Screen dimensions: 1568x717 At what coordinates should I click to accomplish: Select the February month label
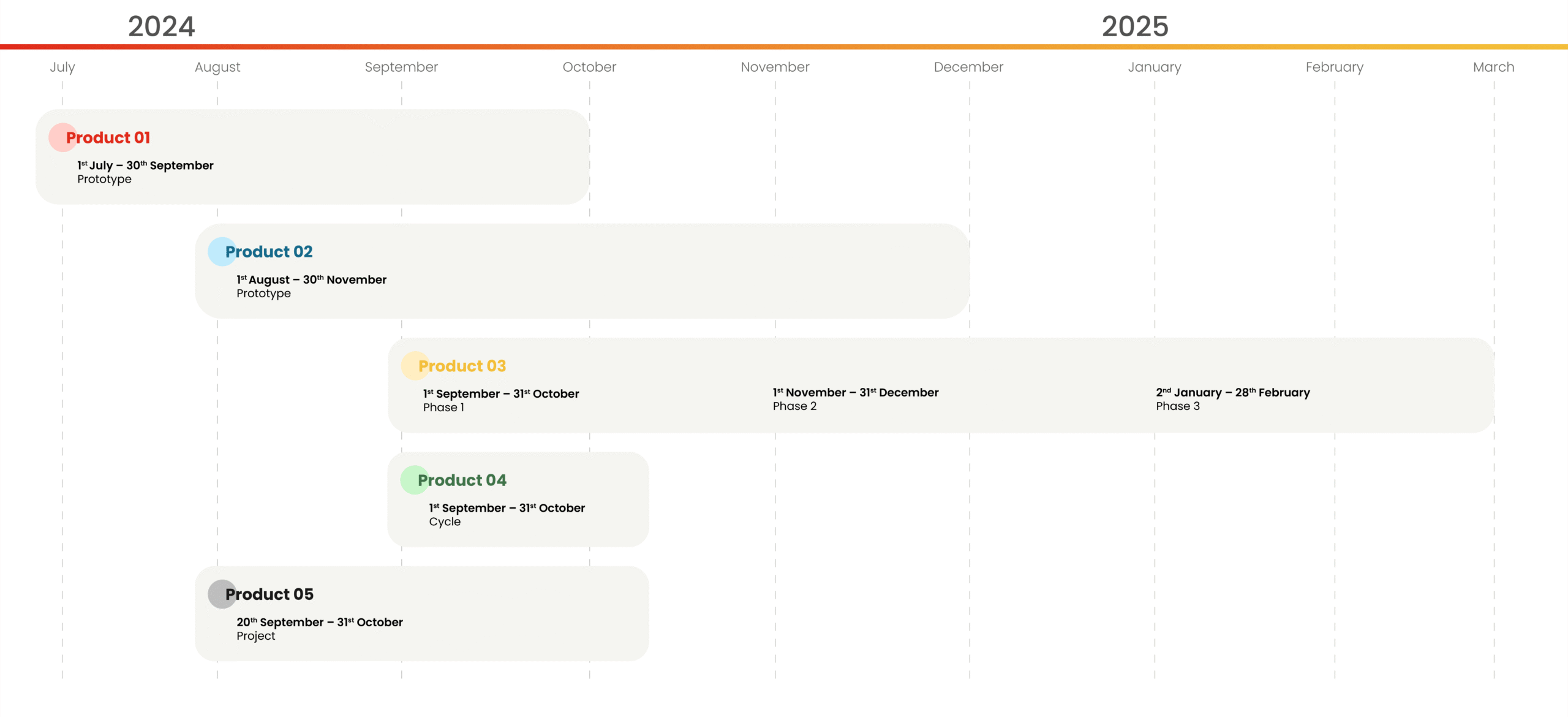point(1334,67)
